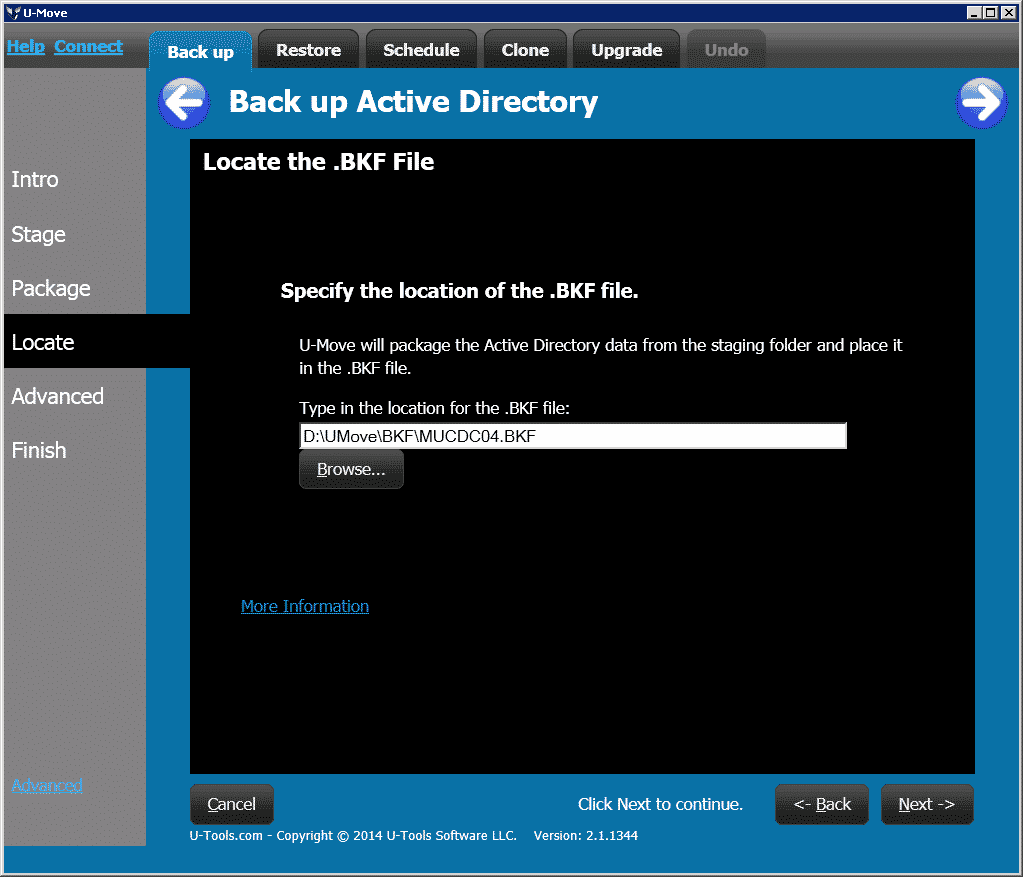
Task: Click the U-Tools.com copyright footer text
Action: click(x=353, y=835)
